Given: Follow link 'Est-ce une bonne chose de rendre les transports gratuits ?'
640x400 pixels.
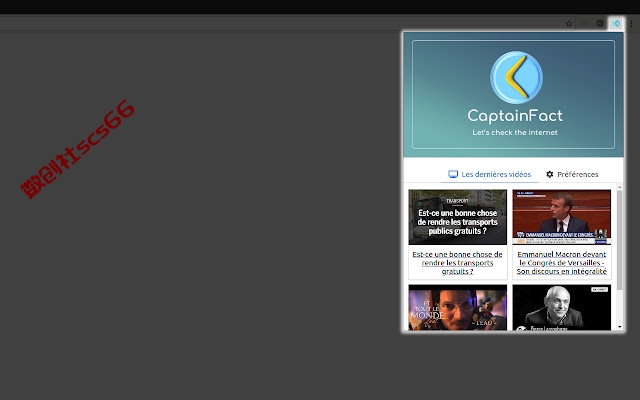Looking at the screenshot, I should [458, 263].
